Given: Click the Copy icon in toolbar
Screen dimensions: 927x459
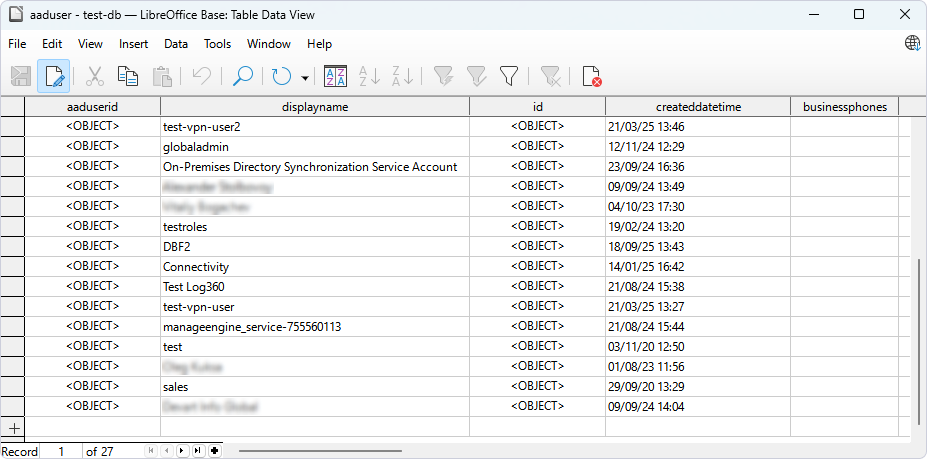Looking at the screenshot, I should 128,76.
